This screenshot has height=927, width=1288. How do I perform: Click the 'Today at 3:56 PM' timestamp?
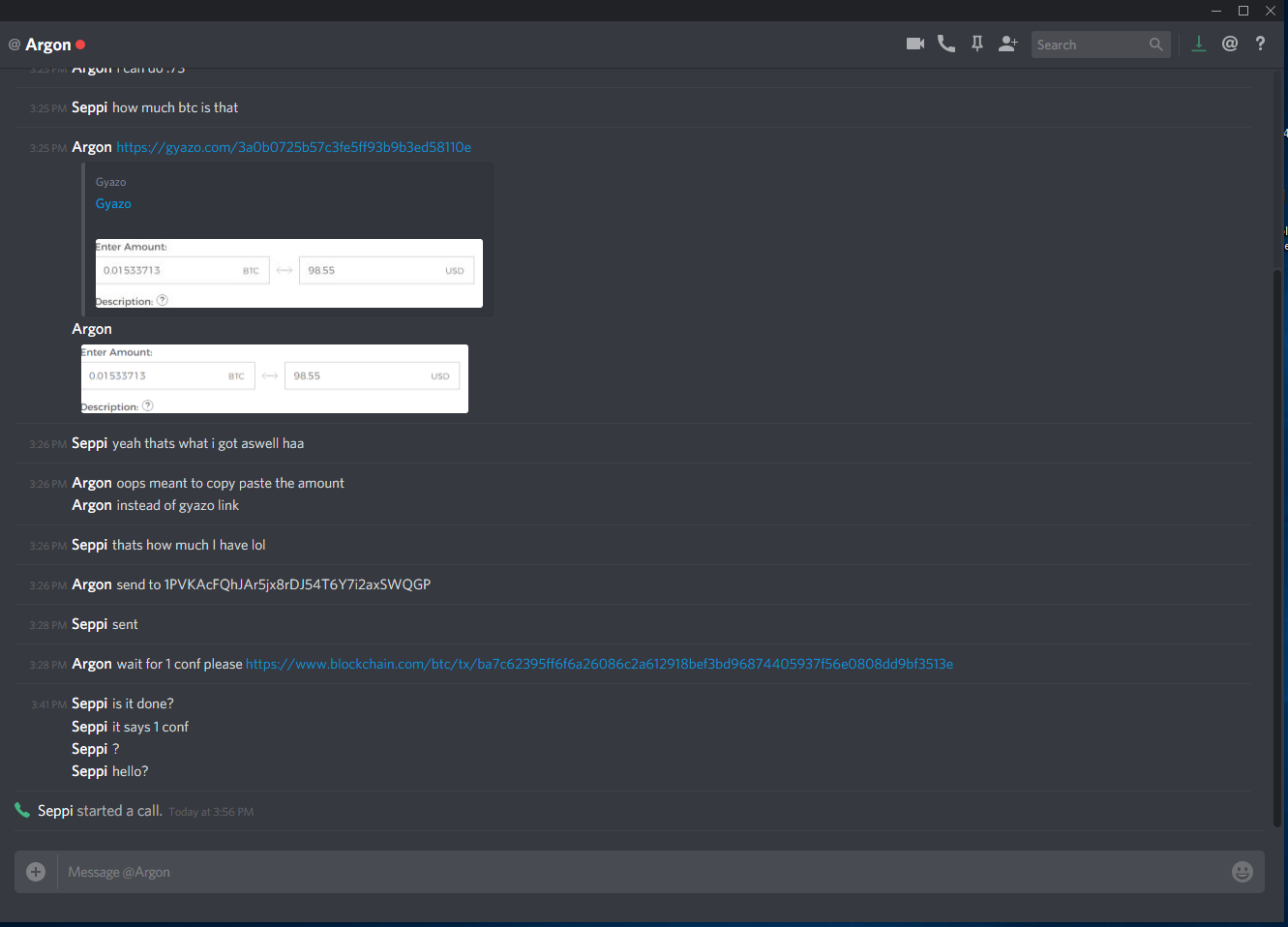click(x=211, y=812)
